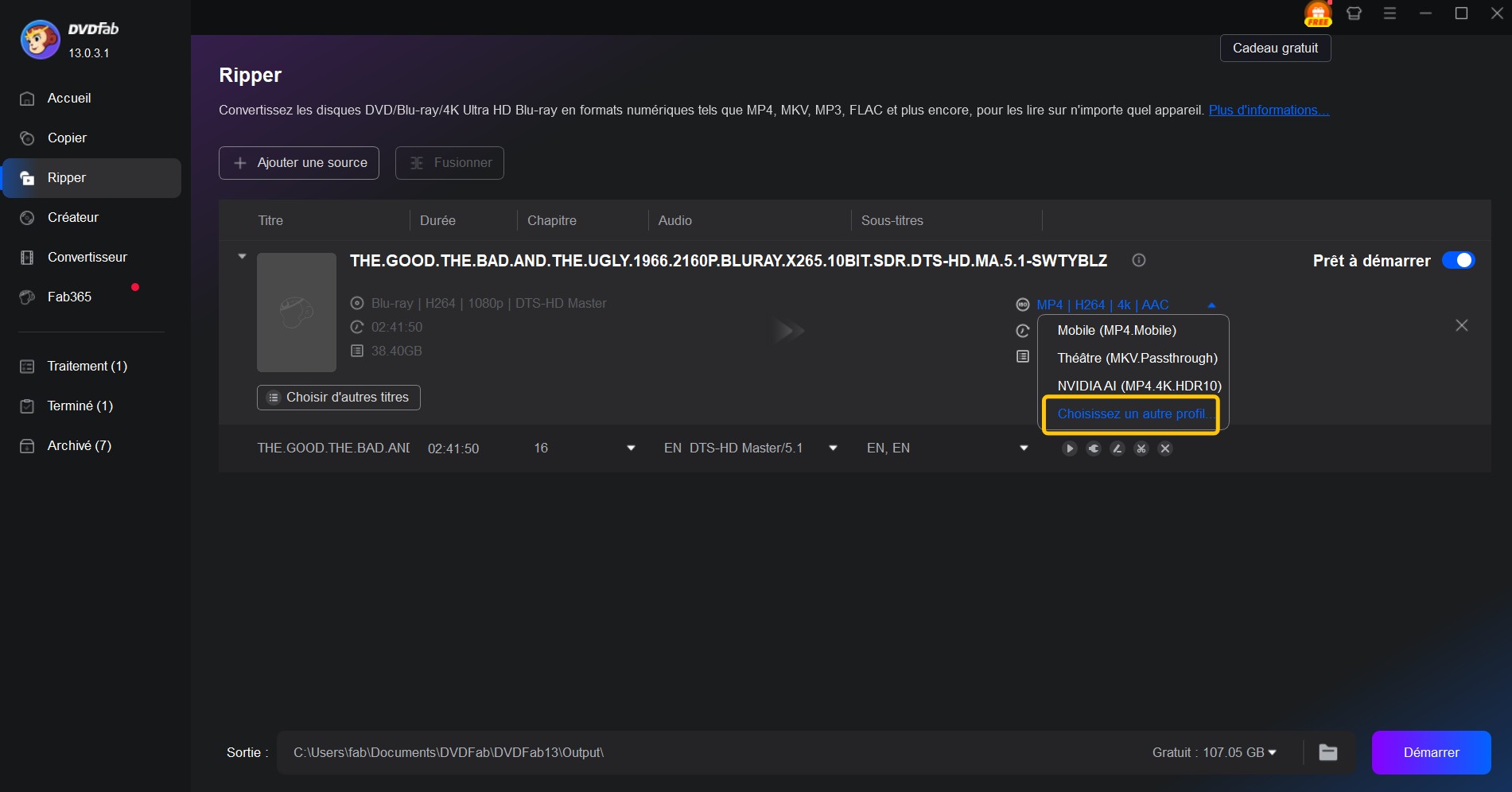Open the trim scissors icon
The height and width of the screenshot is (792, 1512).
click(1141, 449)
